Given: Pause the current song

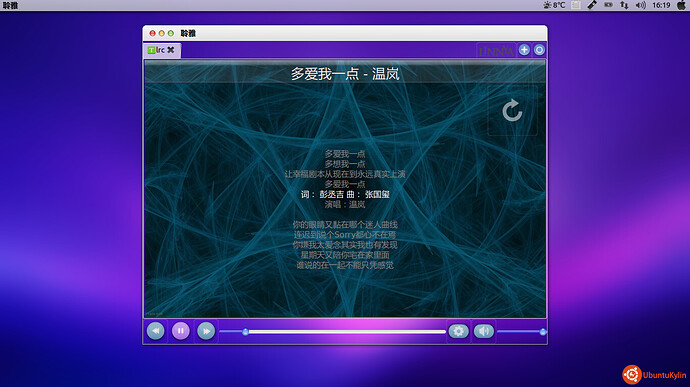Looking at the screenshot, I should tap(180, 331).
